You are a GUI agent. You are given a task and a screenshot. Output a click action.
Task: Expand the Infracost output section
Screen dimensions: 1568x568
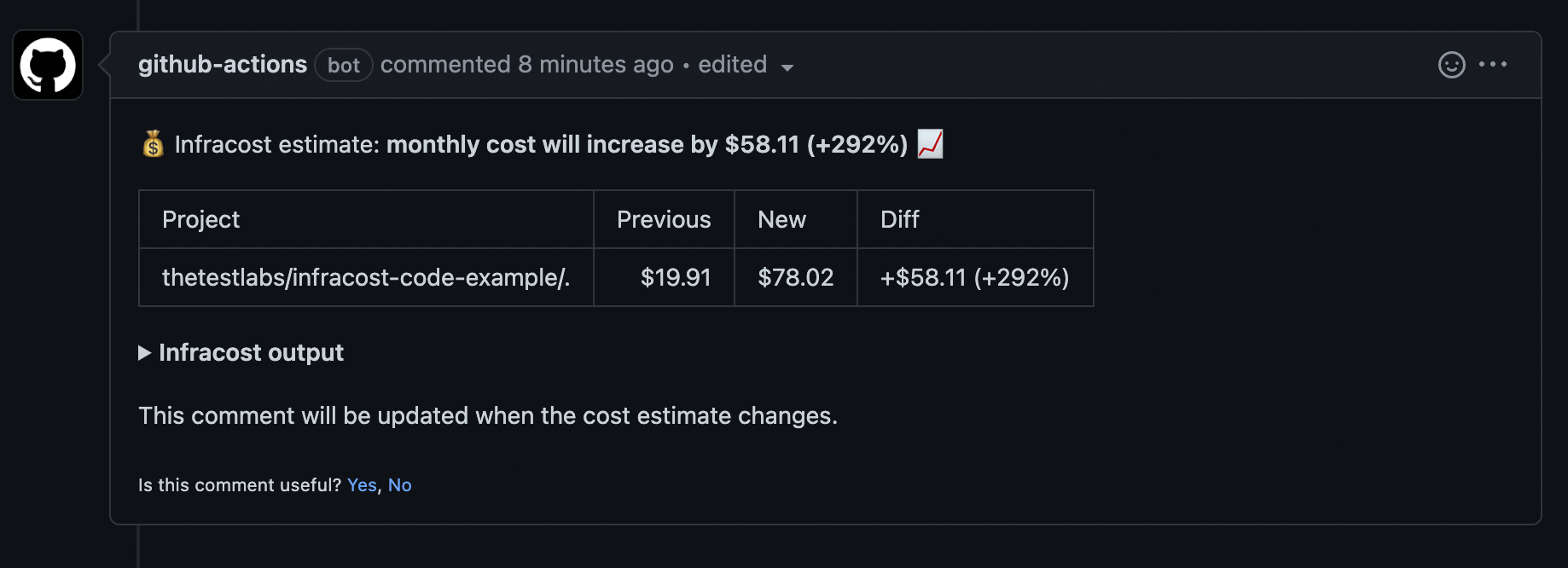click(x=241, y=352)
